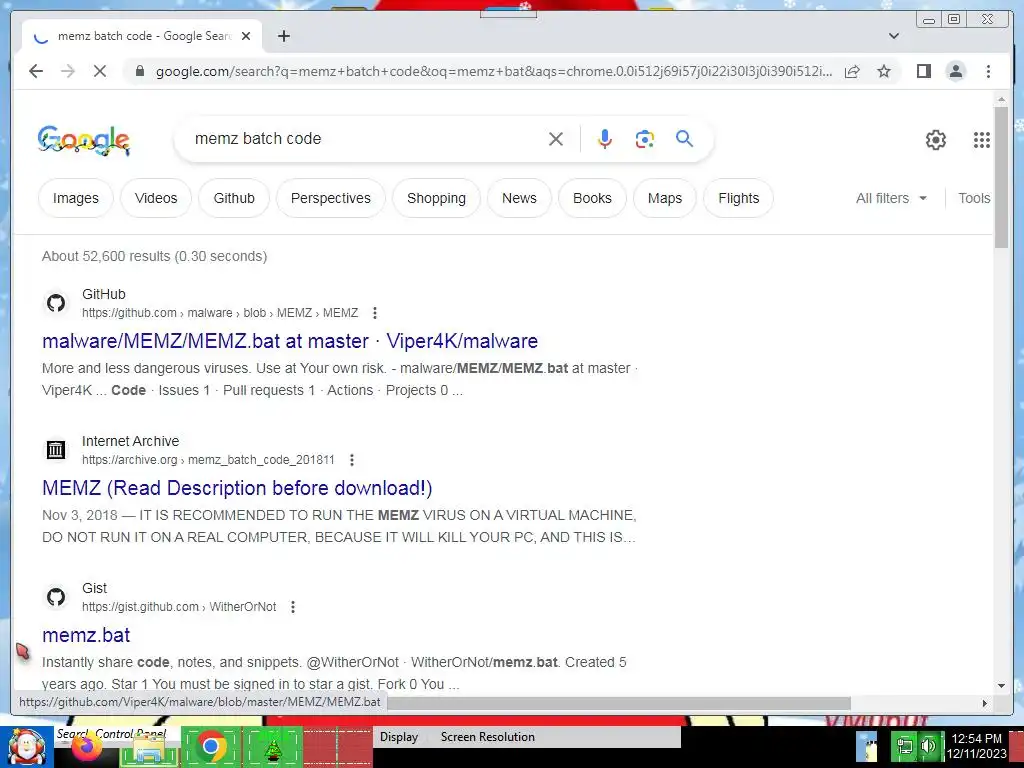Expand the All filters dropdown
This screenshot has height=768, width=1024.
click(x=891, y=198)
